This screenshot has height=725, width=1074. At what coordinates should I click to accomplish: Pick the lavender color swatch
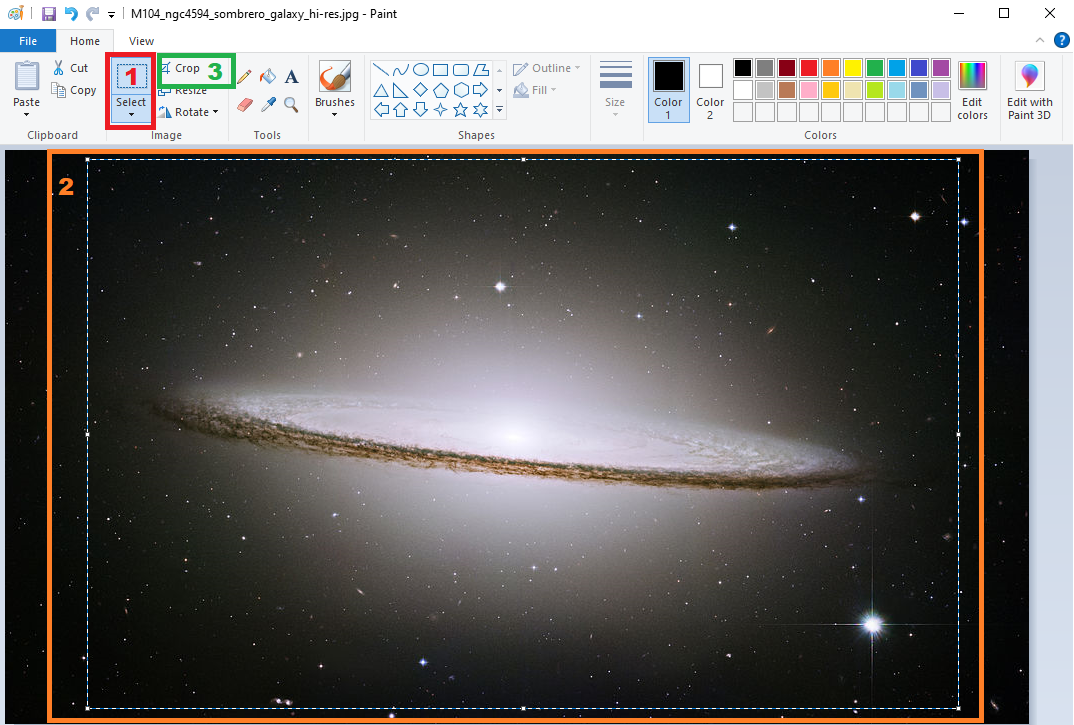941,90
